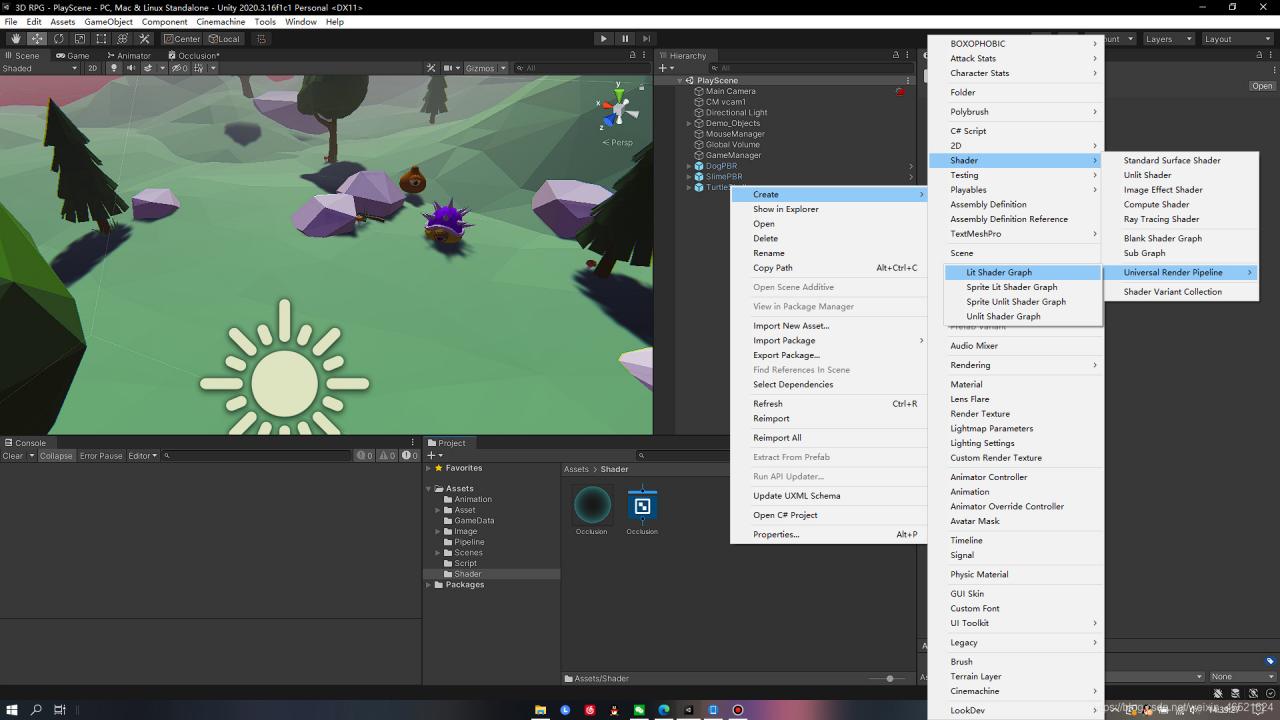Start Play mode
Image resolution: width=1280 pixels, height=720 pixels.
(x=603, y=39)
